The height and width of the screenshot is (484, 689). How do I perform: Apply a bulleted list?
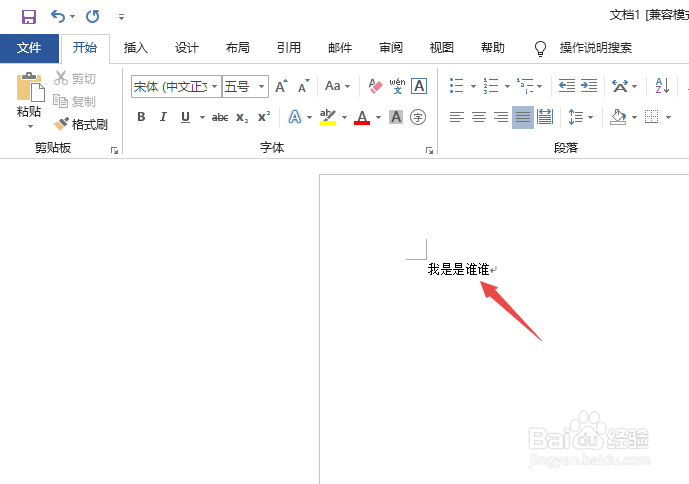[x=457, y=86]
